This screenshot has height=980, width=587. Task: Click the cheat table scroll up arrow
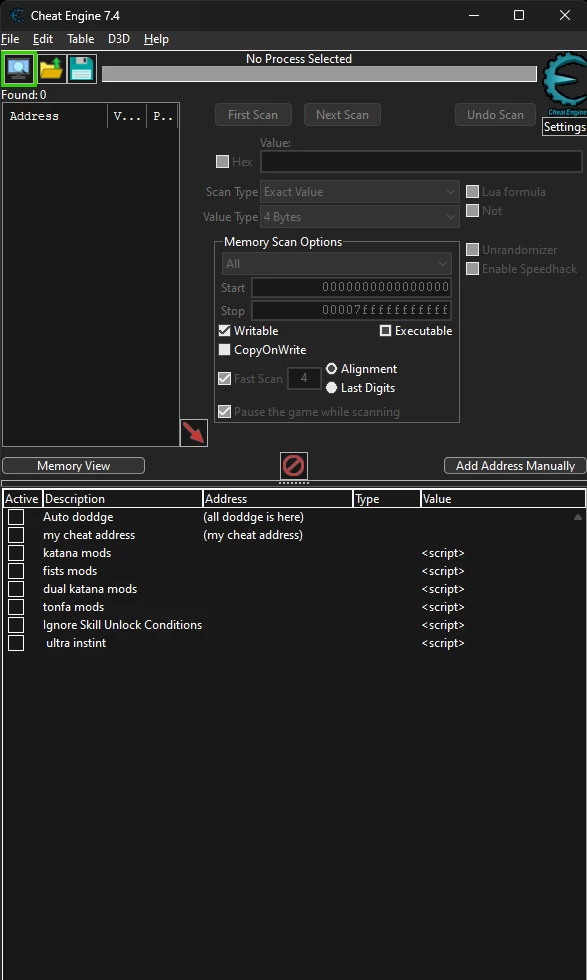(578, 517)
